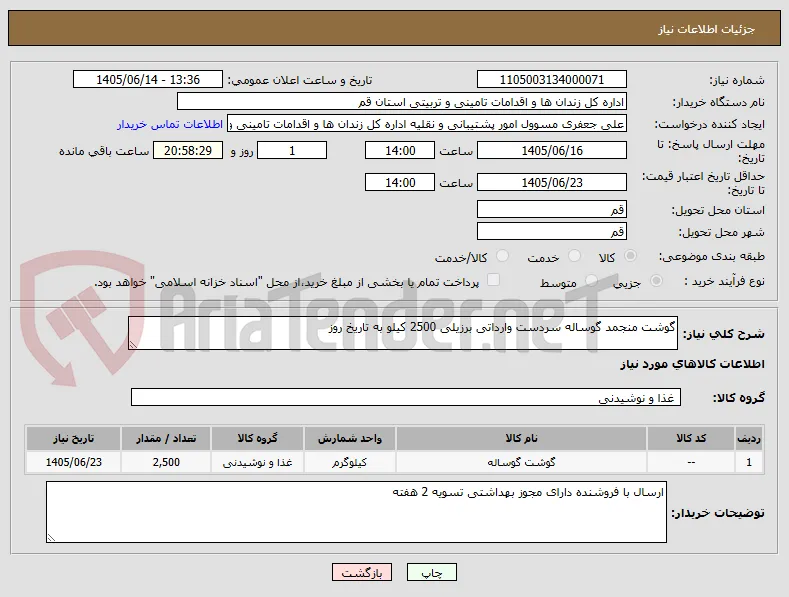Click the response deadline date 1405/06/16

click(551, 151)
